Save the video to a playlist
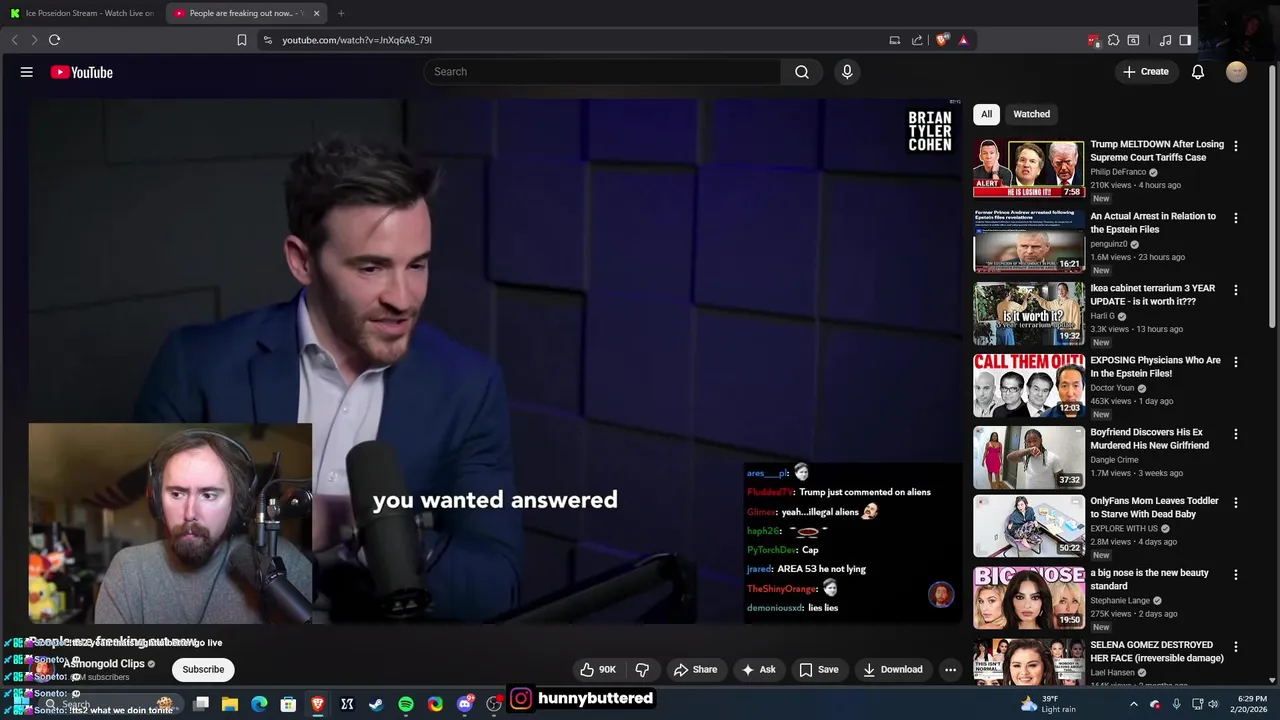 coord(818,670)
